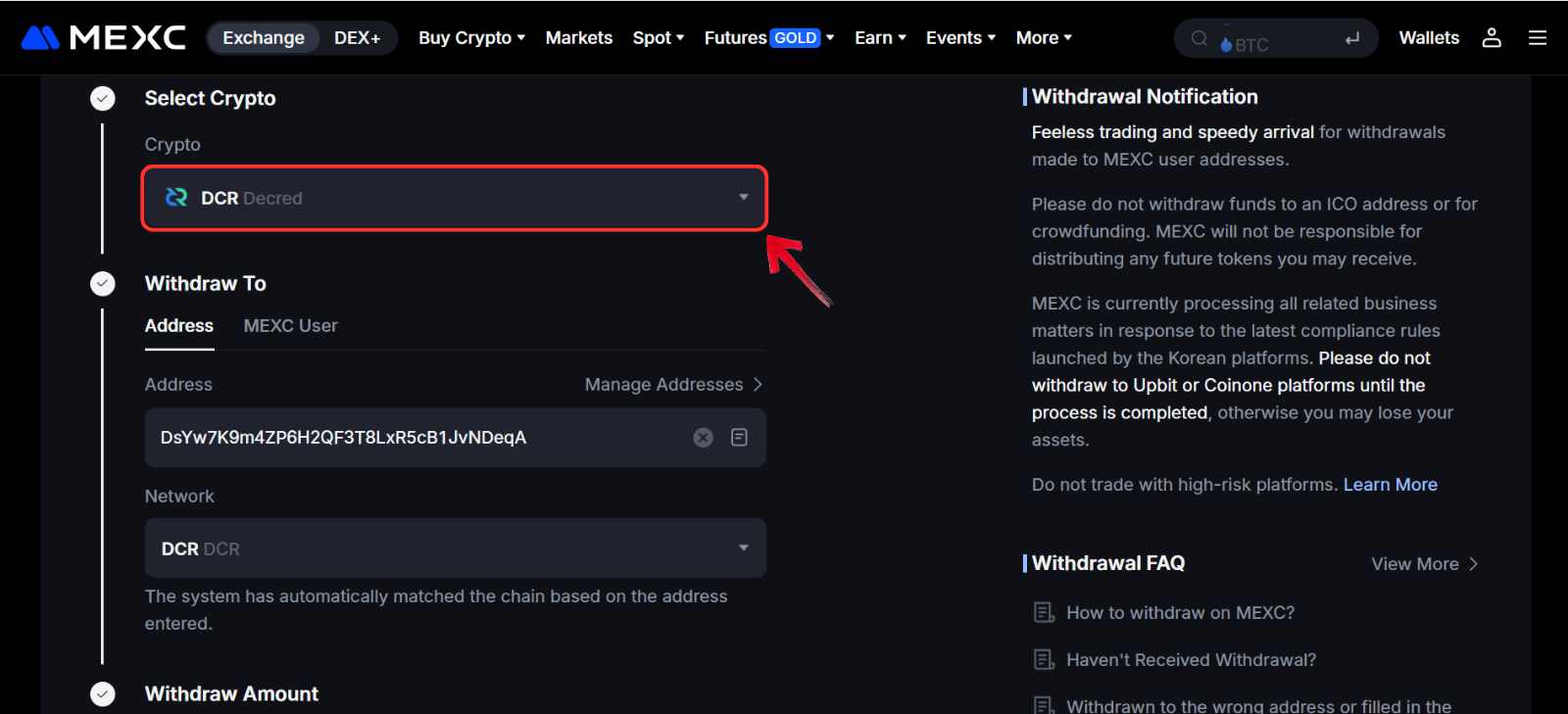The width and height of the screenshot is (1568, 714).
Task: Expand the Earn menu
Action: point(880,37)
